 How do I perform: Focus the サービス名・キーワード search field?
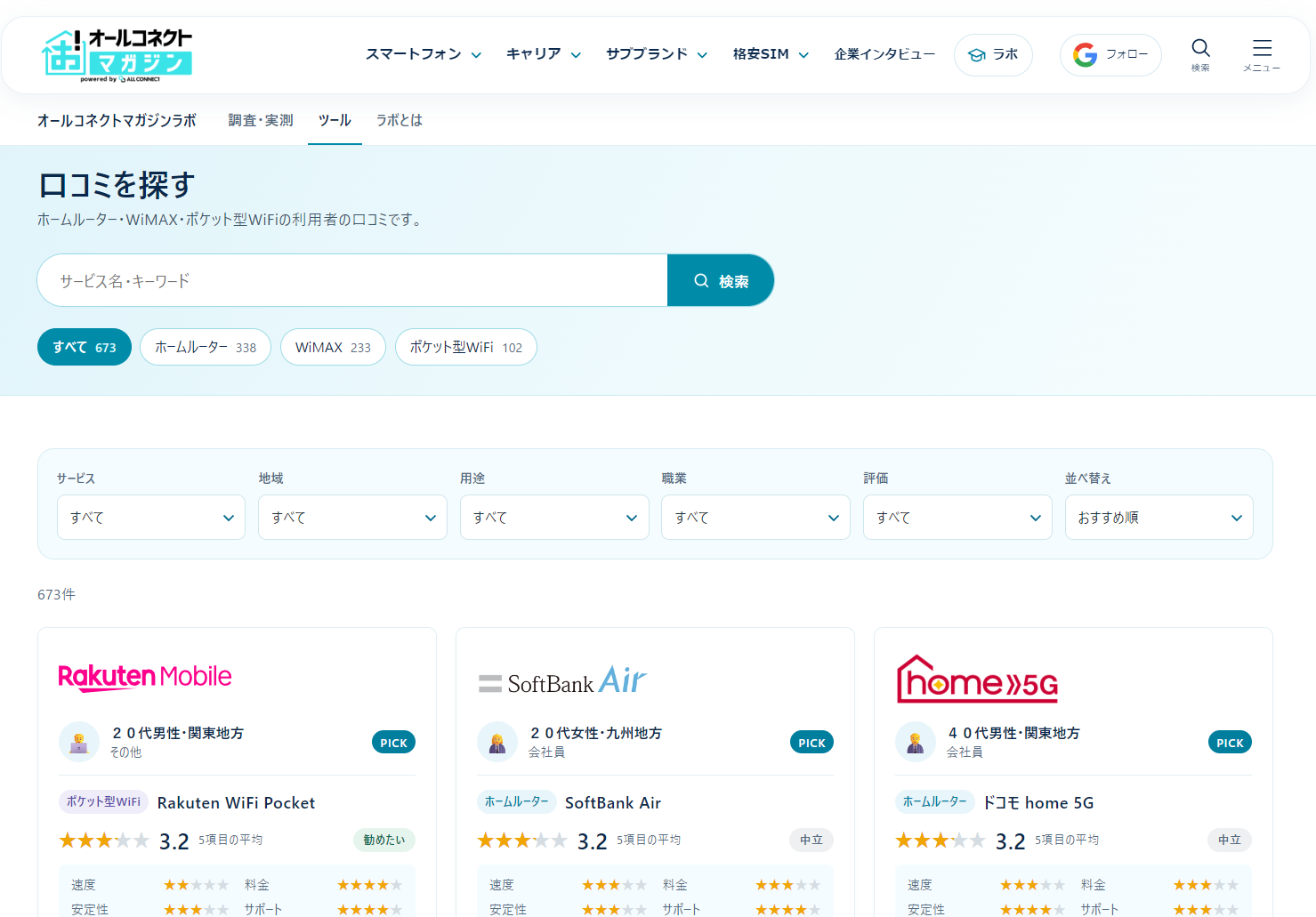point(352,281)
